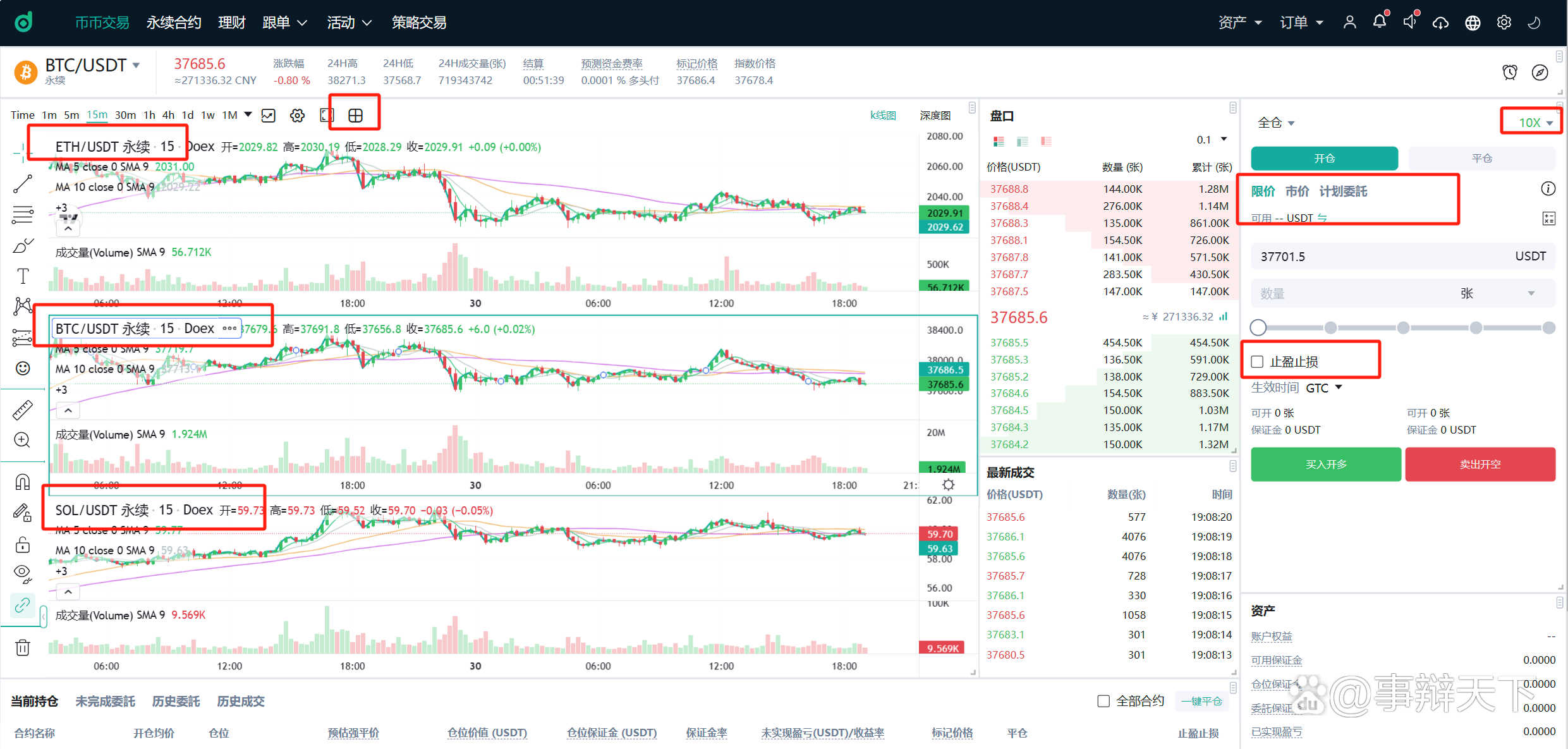Enable the 止盈止损 checkbox

pyautogui.click(x=1258, y=362)
